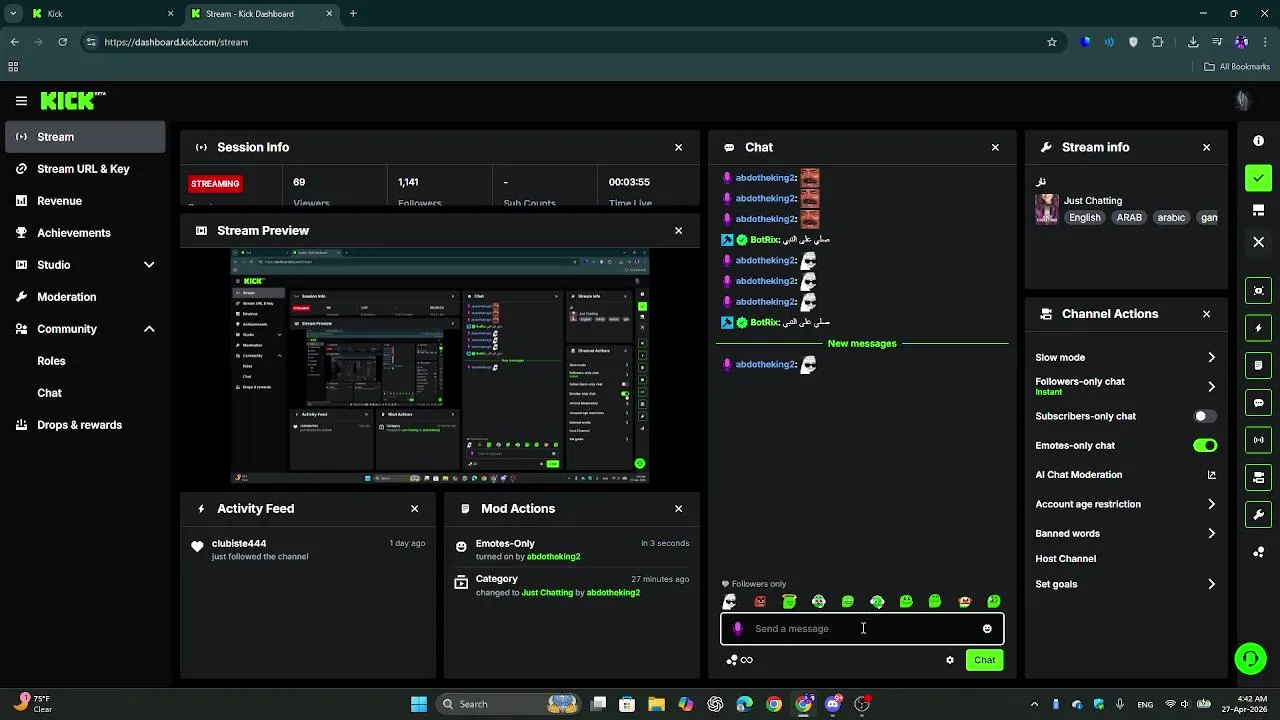Expand Set goals options

1211,584
